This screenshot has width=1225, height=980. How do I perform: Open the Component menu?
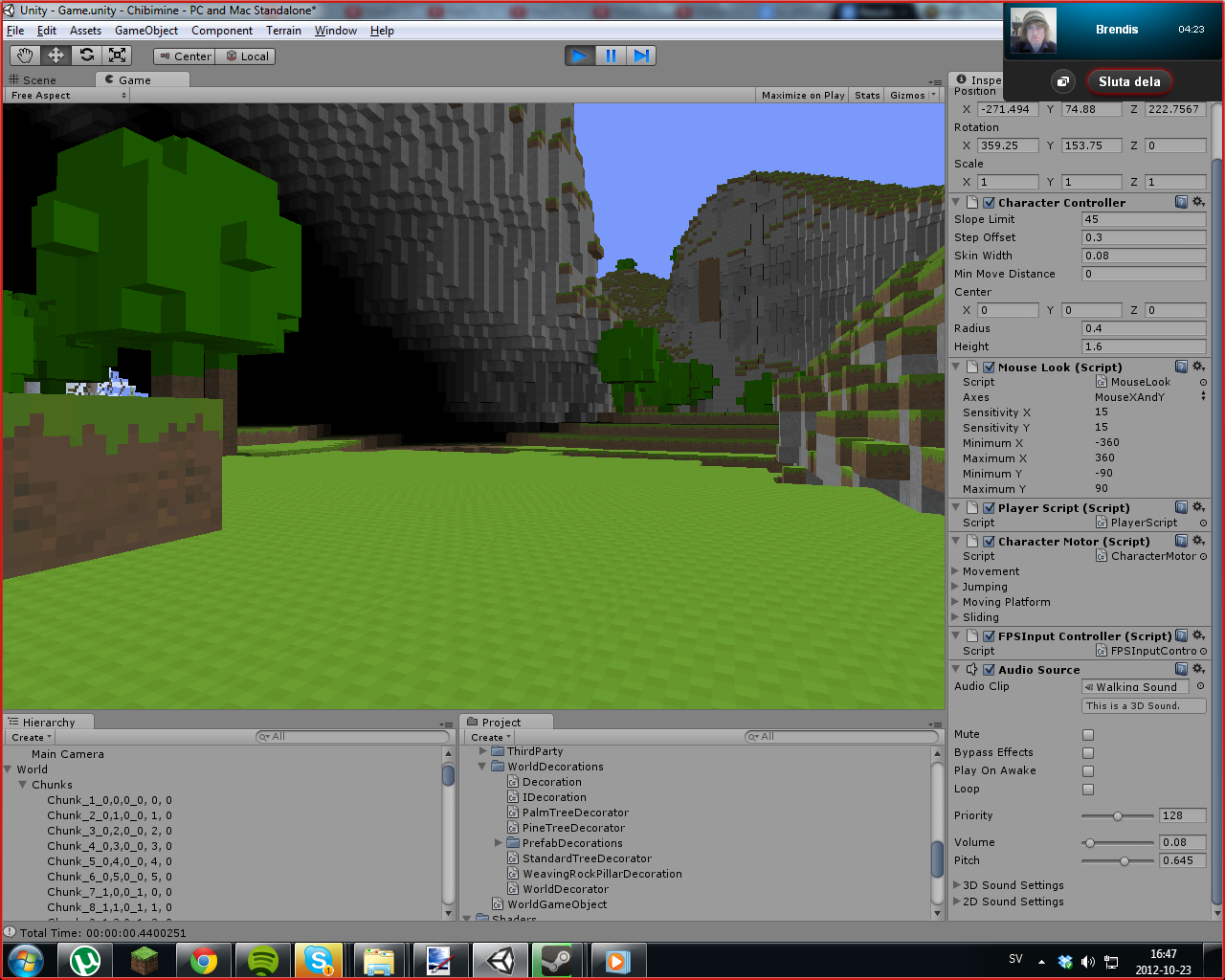tap(222, 31)
